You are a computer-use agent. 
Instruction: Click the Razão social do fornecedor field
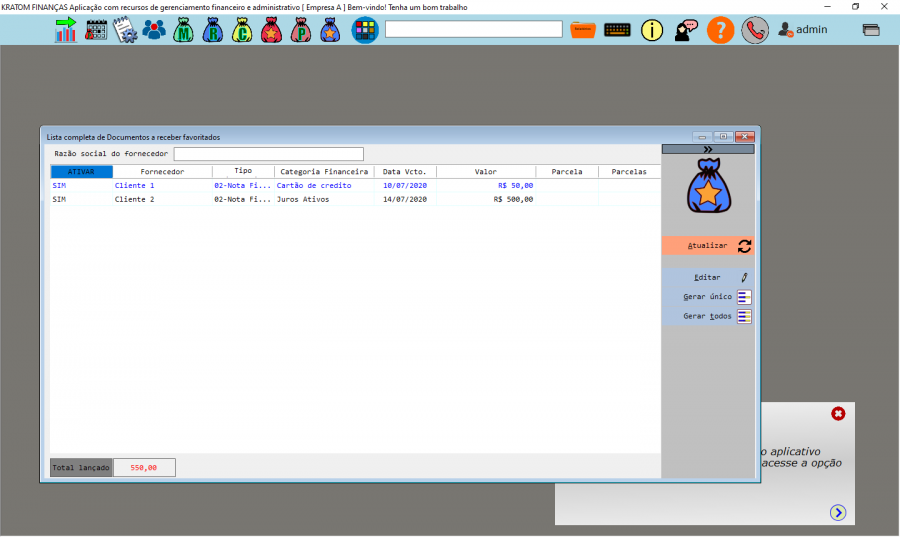[x=268, y=154]
